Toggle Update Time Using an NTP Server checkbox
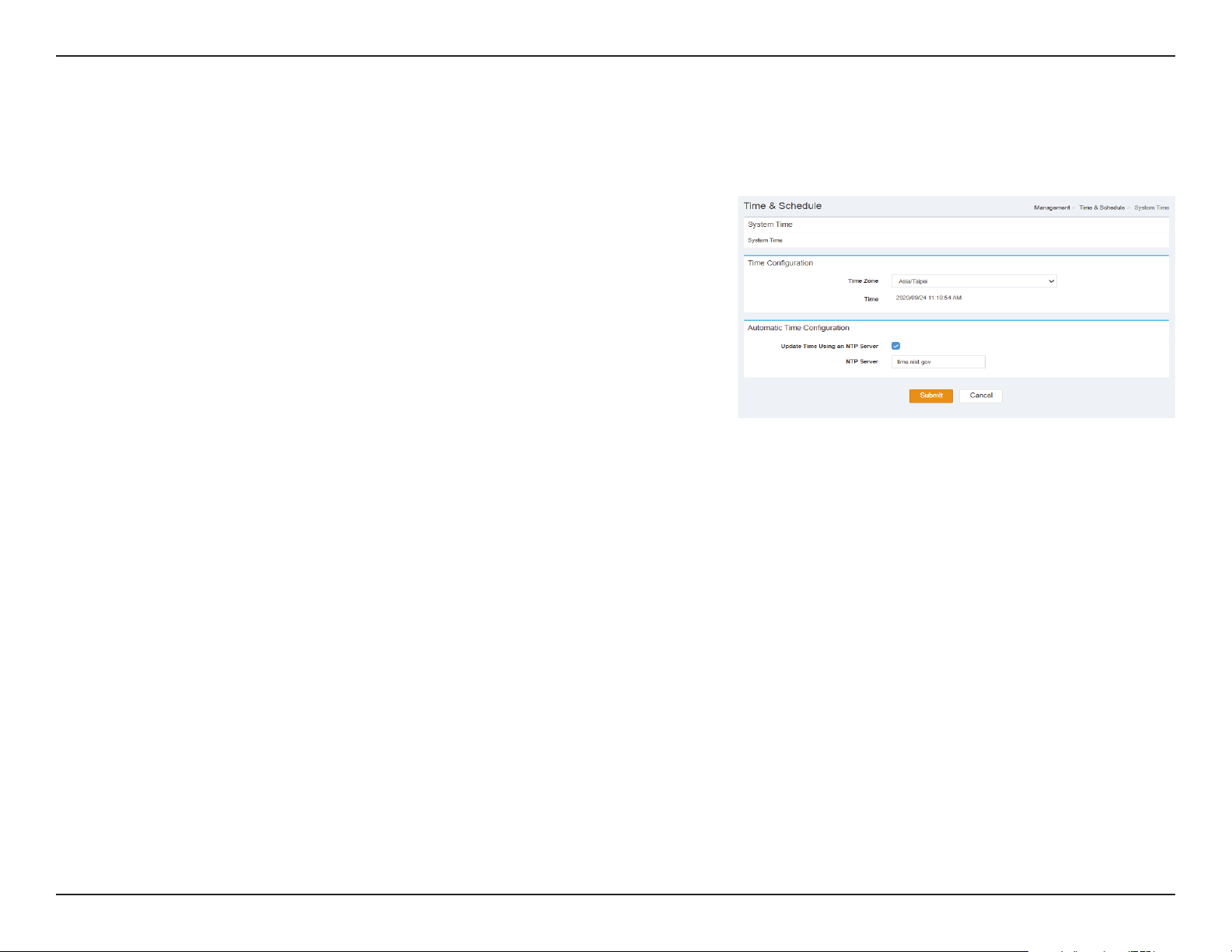Screen dimensions: 1232x952 point(895,346)
